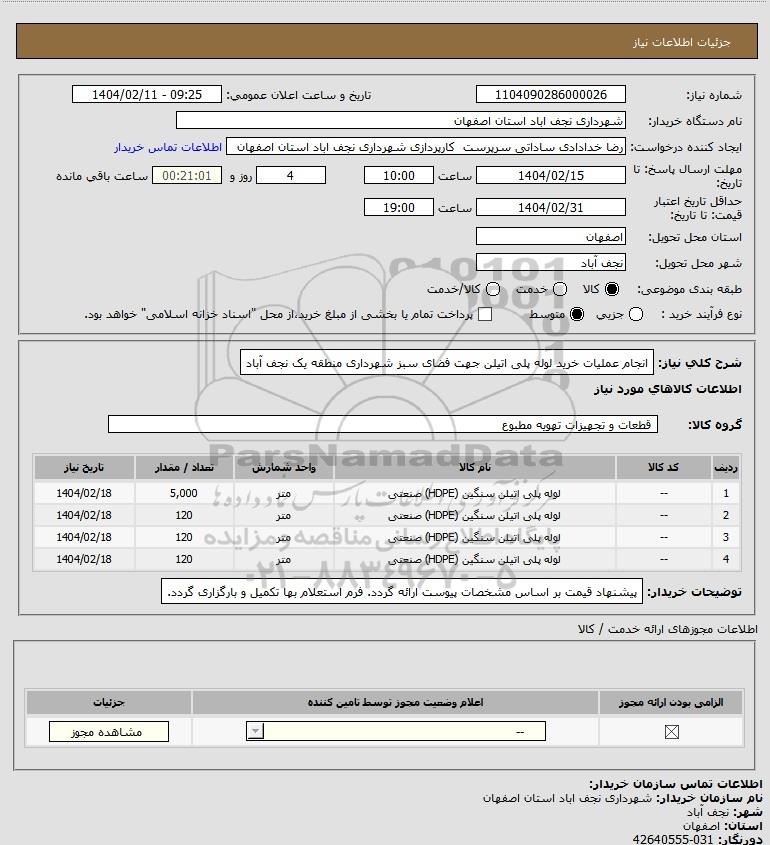
Task: Click the price validity date 1404/02/31
Action: point(551,207)
